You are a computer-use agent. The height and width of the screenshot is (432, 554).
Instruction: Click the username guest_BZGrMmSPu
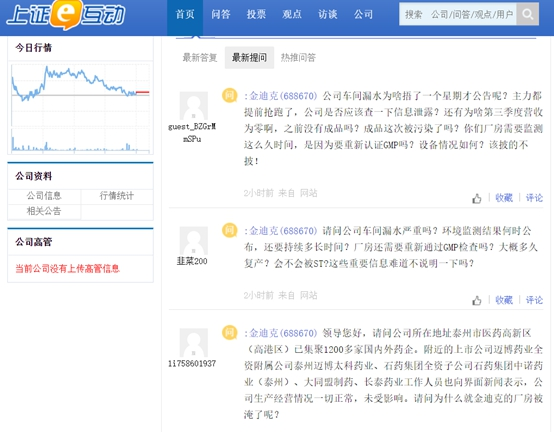192,133
